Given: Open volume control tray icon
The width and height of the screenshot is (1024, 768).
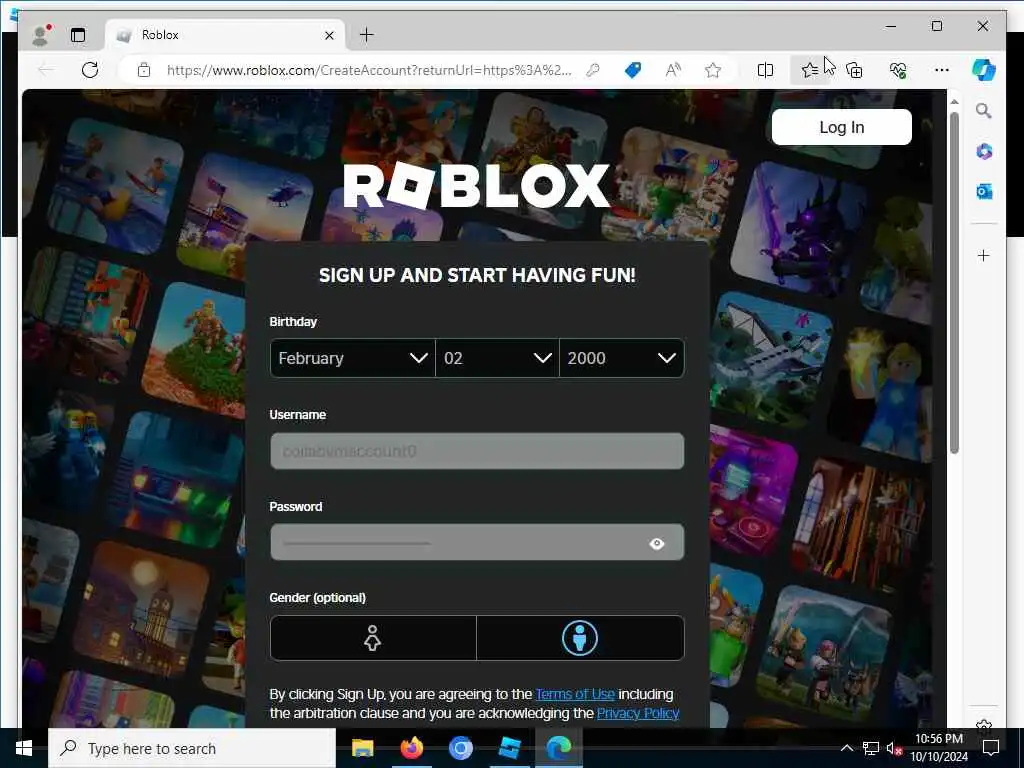Looking at the screenshot, I should 894,748.
